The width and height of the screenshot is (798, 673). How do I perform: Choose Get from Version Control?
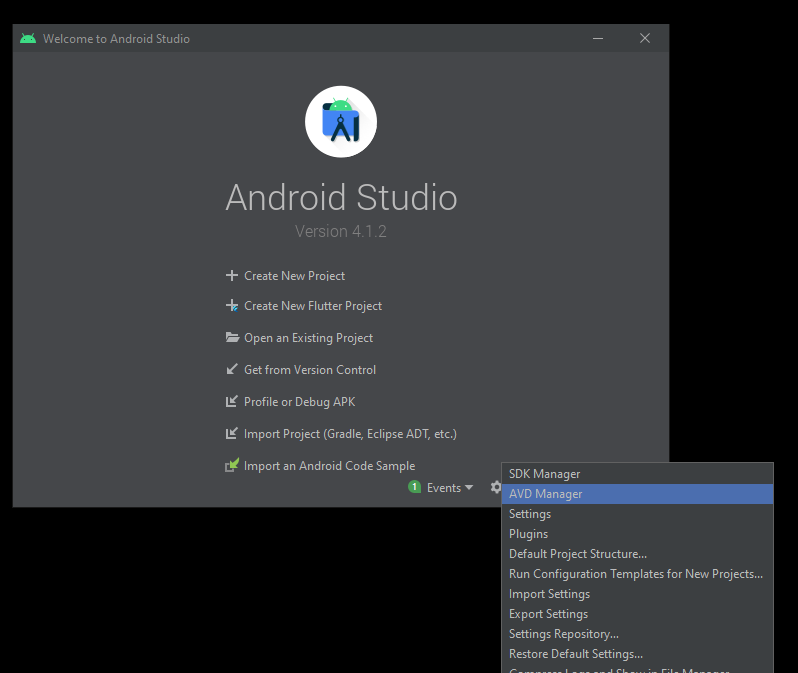point(310,370)
